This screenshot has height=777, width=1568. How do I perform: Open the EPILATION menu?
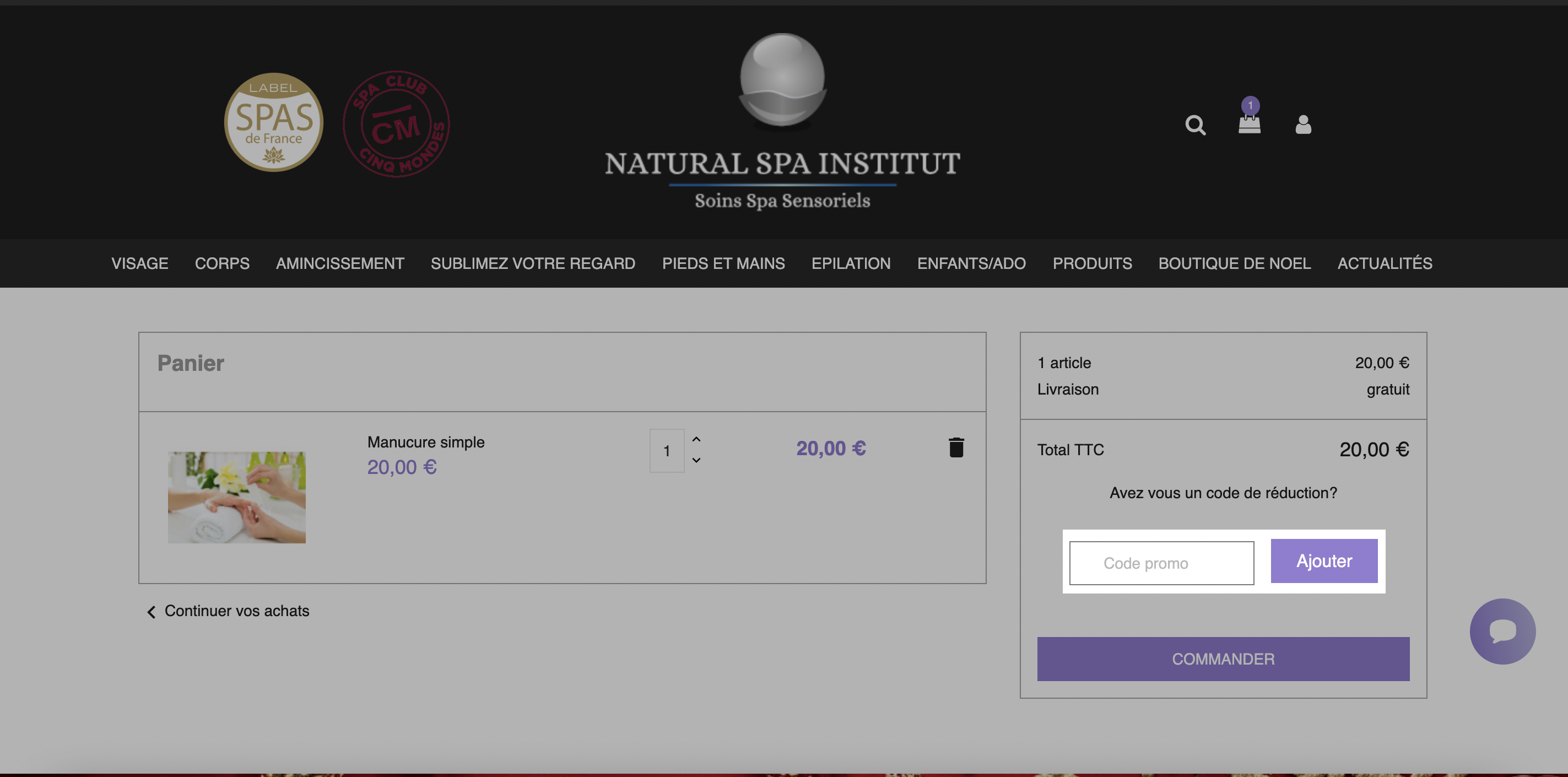click(x=851, y=263)
